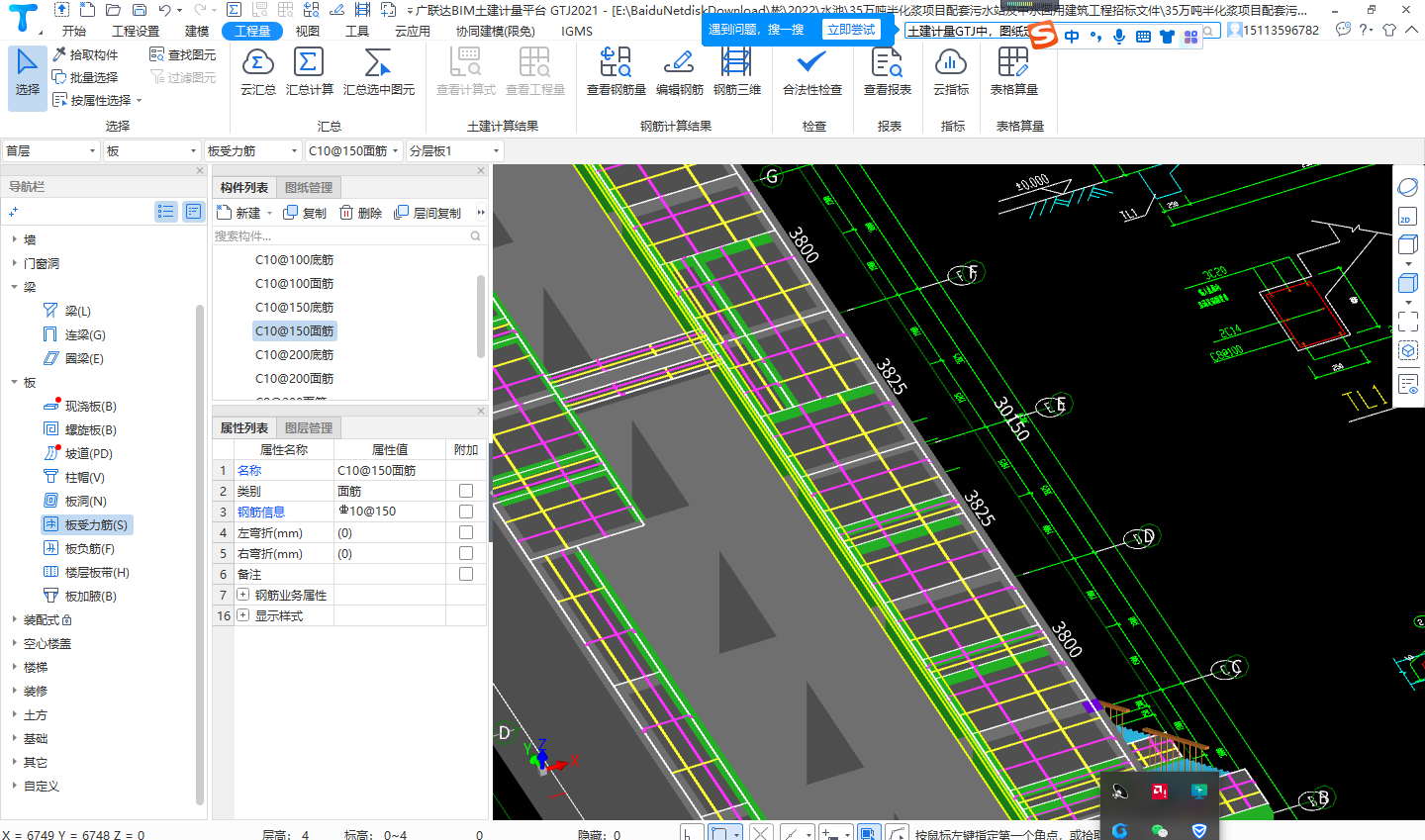
Task: Click the open-folder icon in quick access bar
Action: pos(114,10)
